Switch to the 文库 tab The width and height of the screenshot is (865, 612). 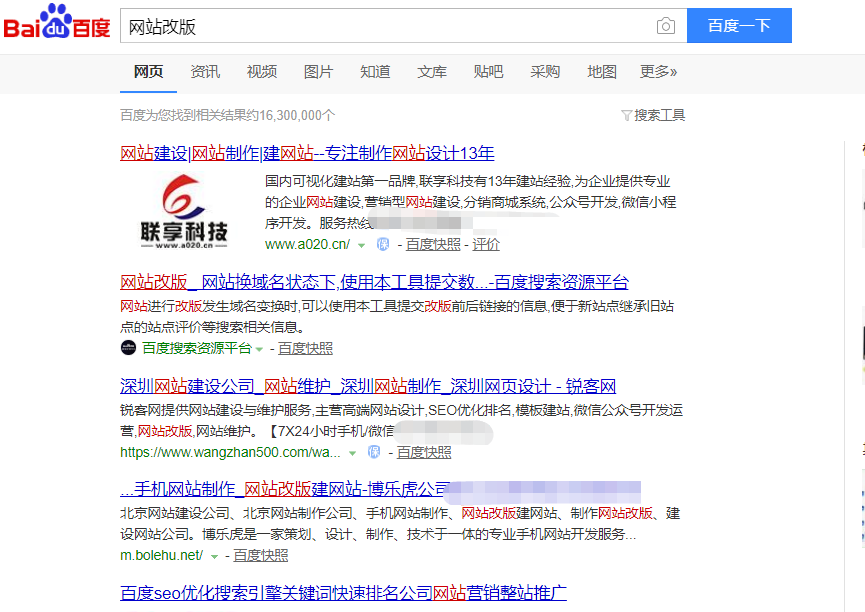click(x=432, y=72)
